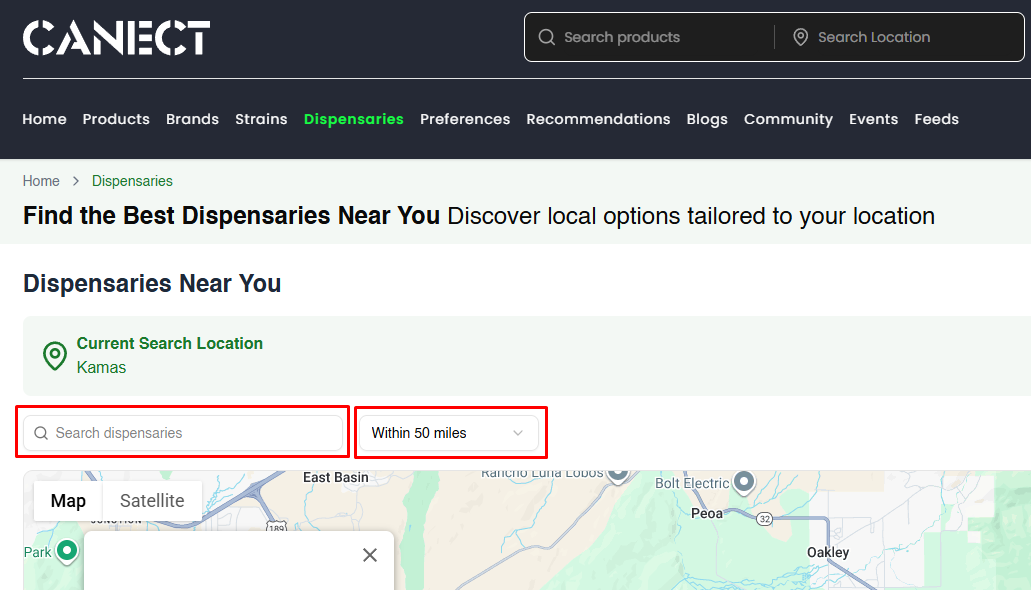The width and height of the screenshot is (1031, 590).
Task: Click the magnifier icon in Search dispensaries
Action: click(41, 433)
